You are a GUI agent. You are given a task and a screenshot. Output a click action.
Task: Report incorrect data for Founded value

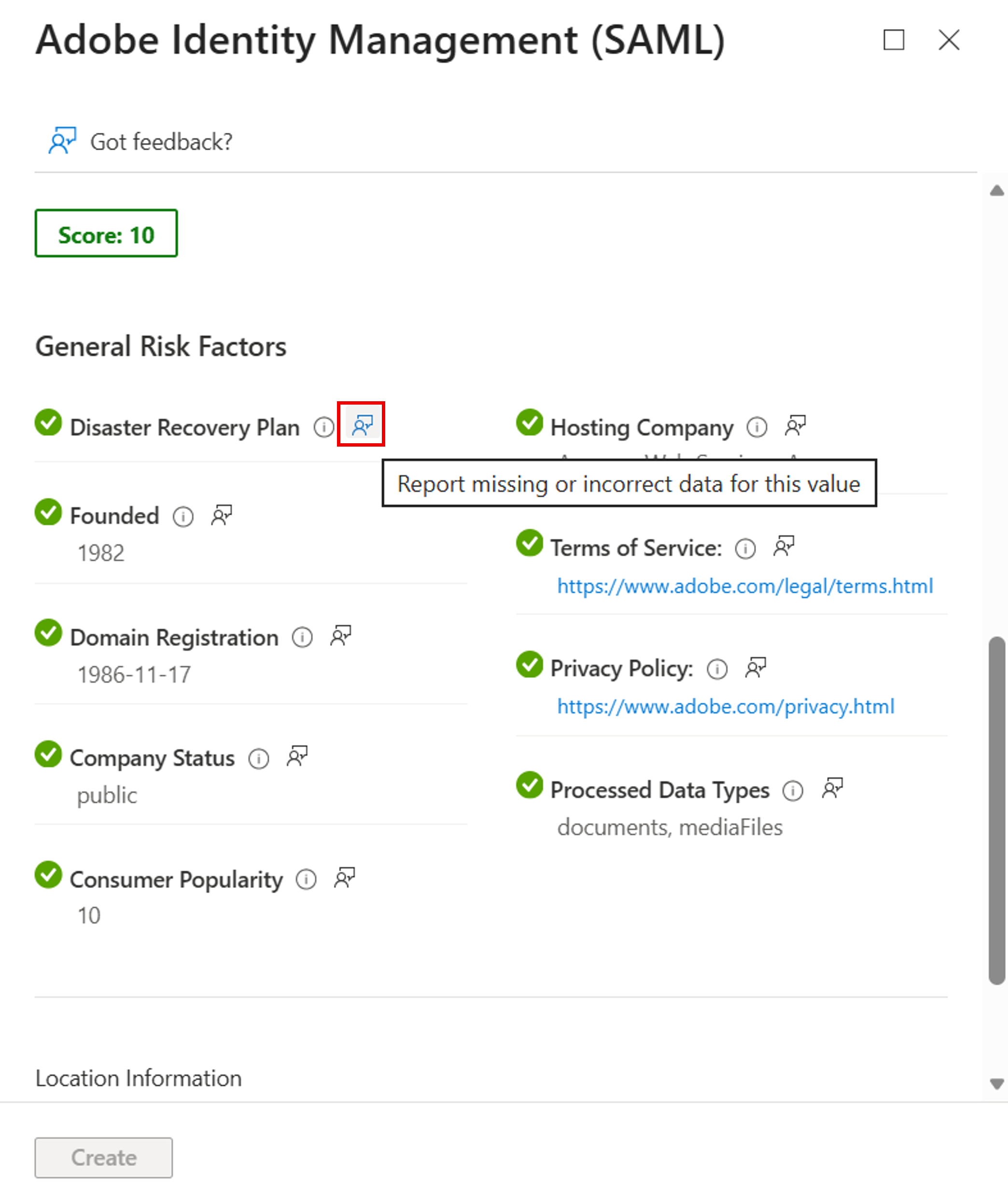(221, 515)
